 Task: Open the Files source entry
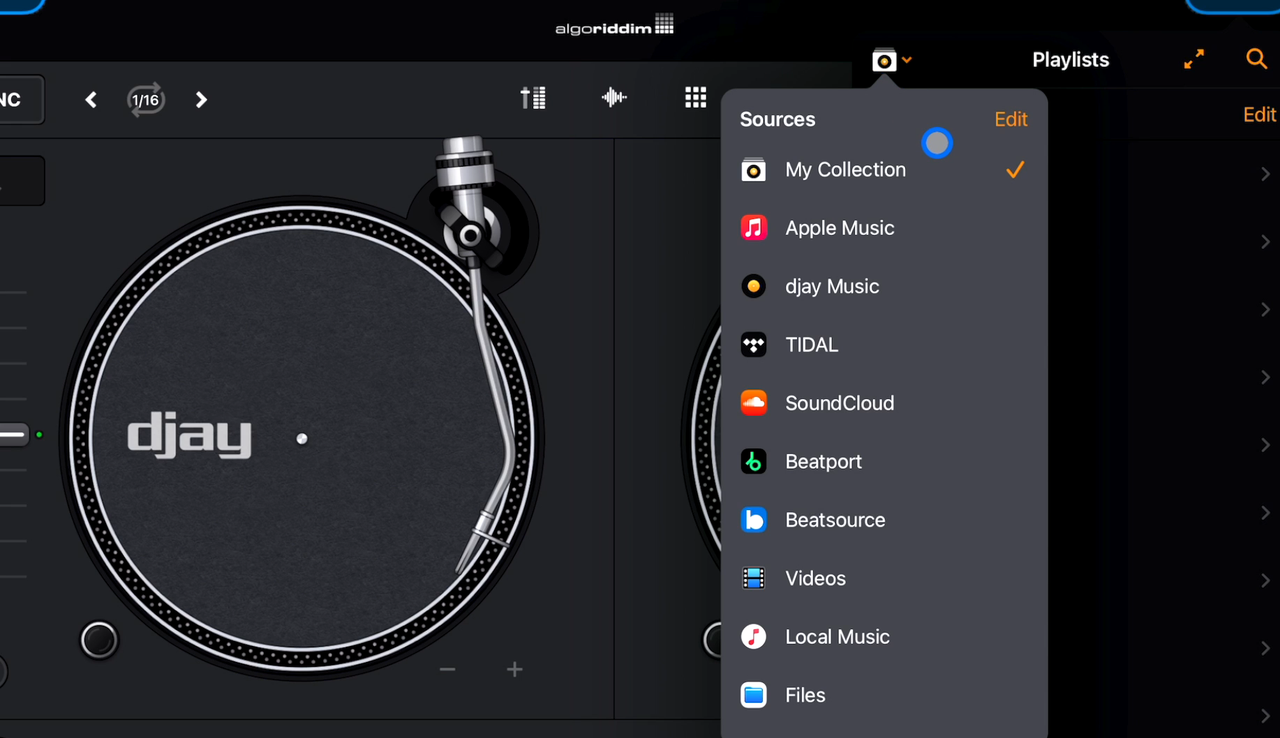[x=804, y=695]
